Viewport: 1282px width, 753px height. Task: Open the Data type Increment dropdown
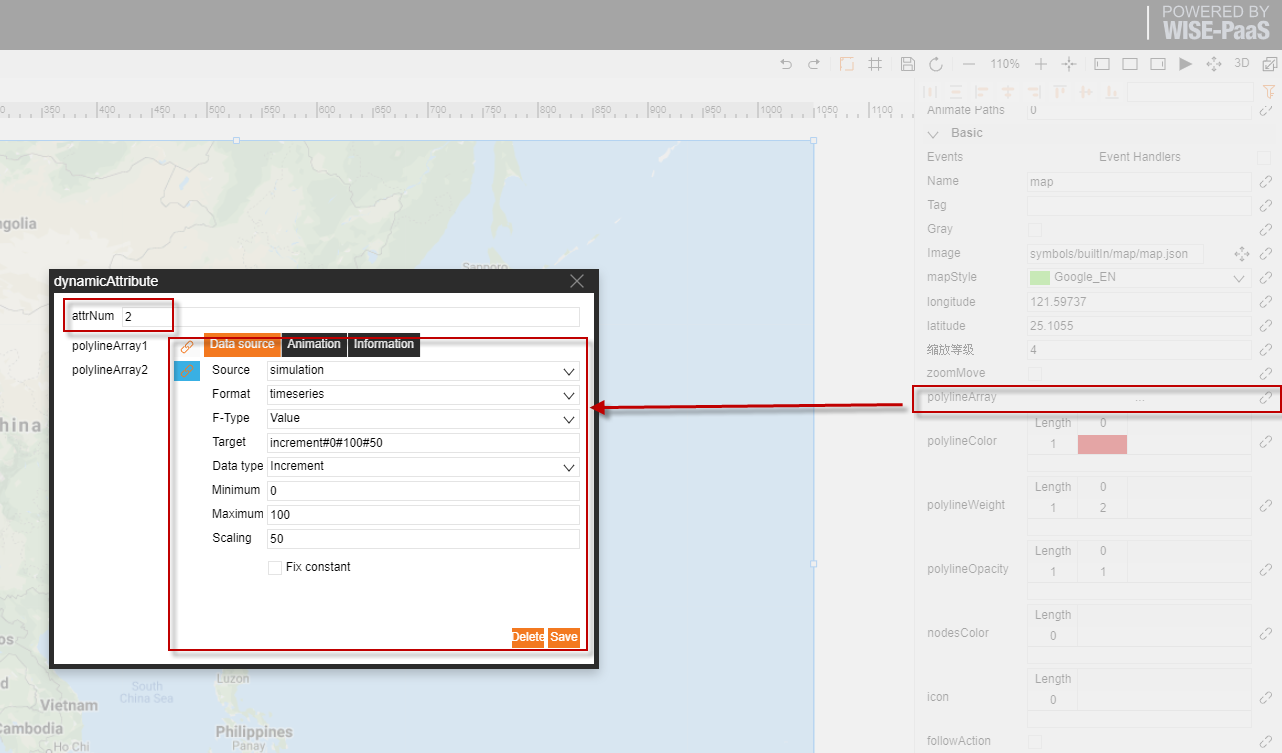coord(423,466)
